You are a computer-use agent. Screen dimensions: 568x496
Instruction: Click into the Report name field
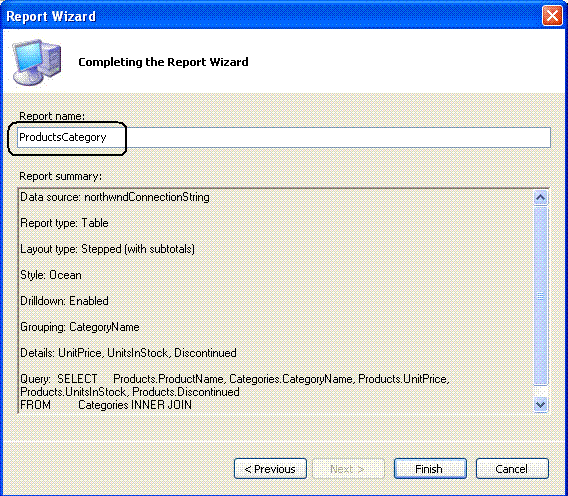(x=284, y=137)
